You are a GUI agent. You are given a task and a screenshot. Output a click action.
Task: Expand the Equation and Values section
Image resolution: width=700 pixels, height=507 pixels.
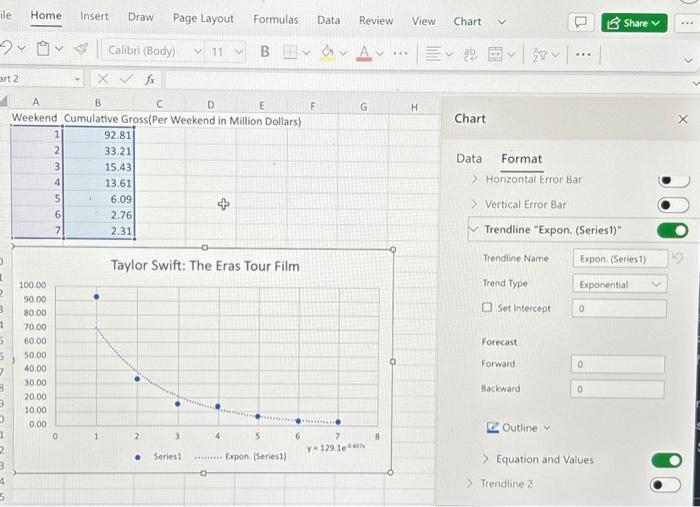click(x=486, y=459)
